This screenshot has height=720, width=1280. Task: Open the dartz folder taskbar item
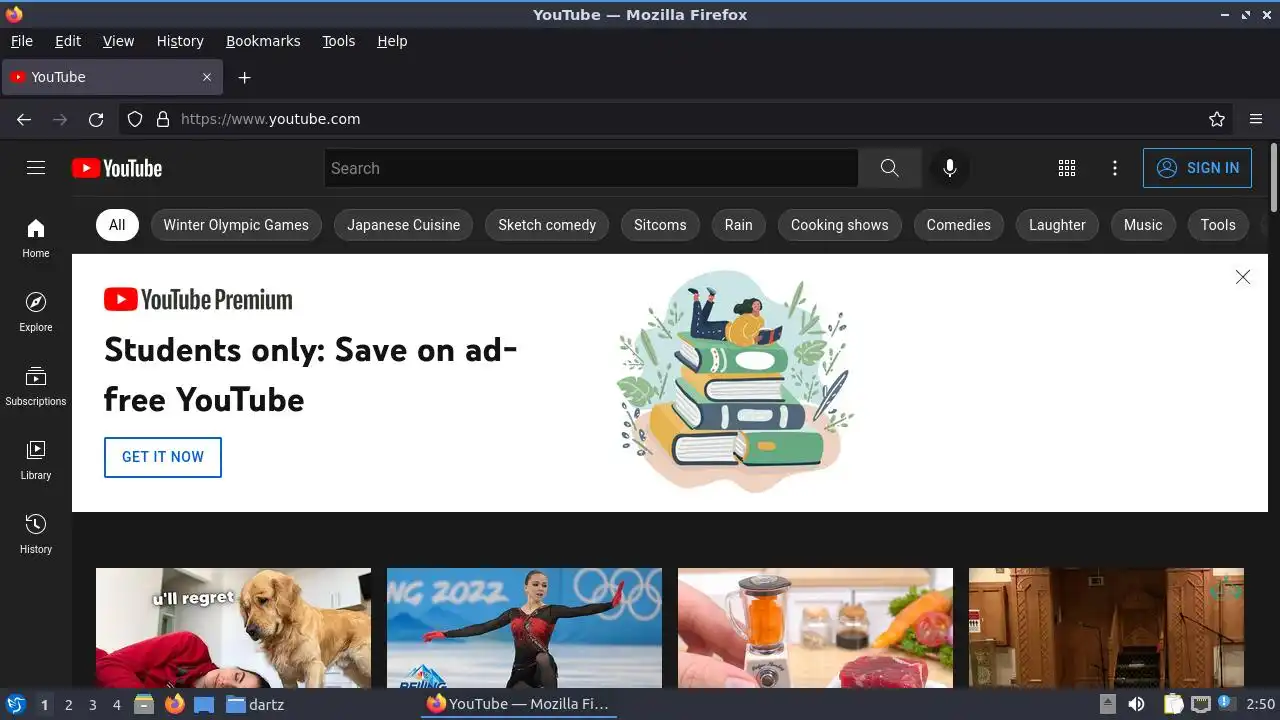(x=255, y=704)
